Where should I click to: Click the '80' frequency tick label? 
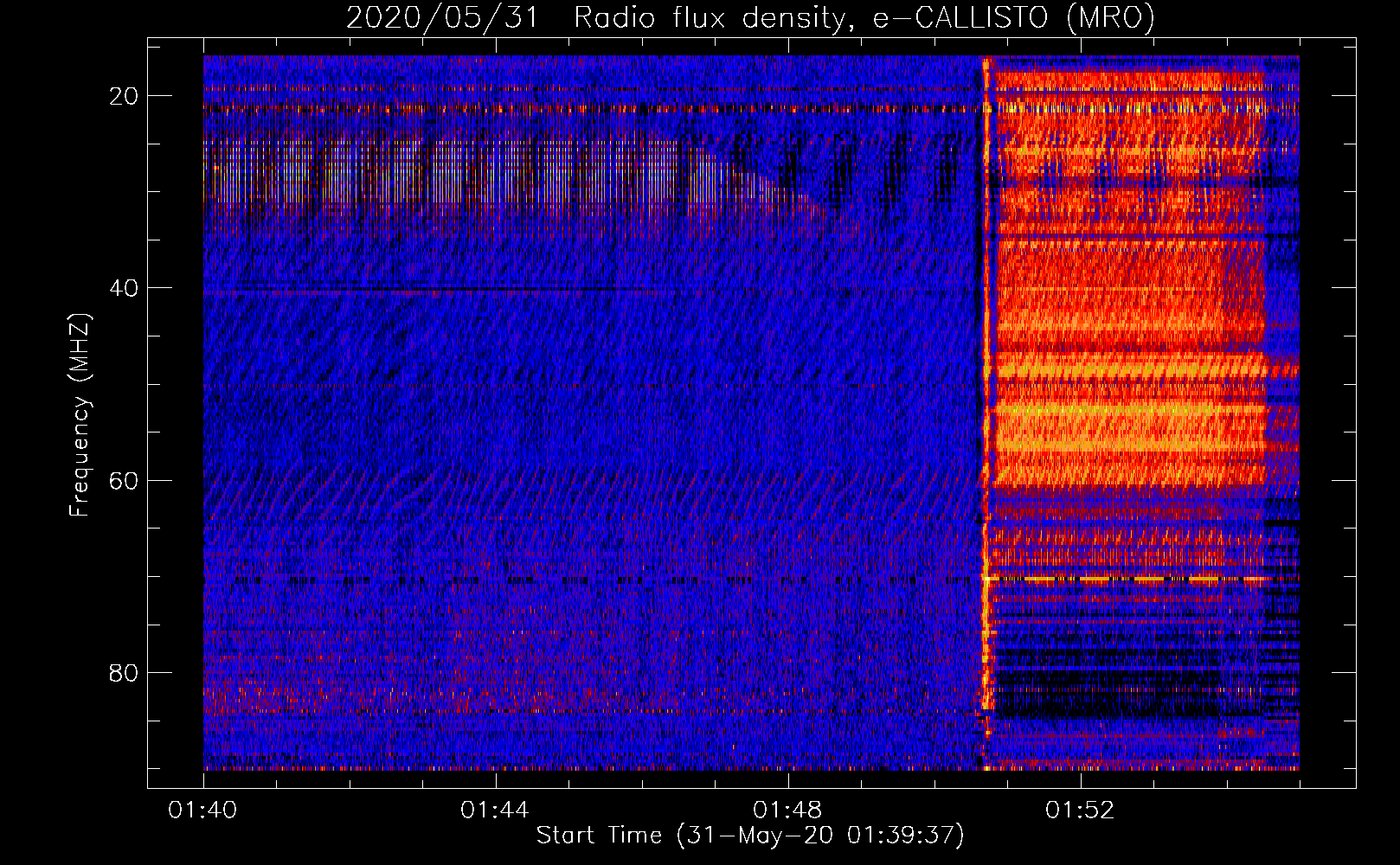pos(125,672)
